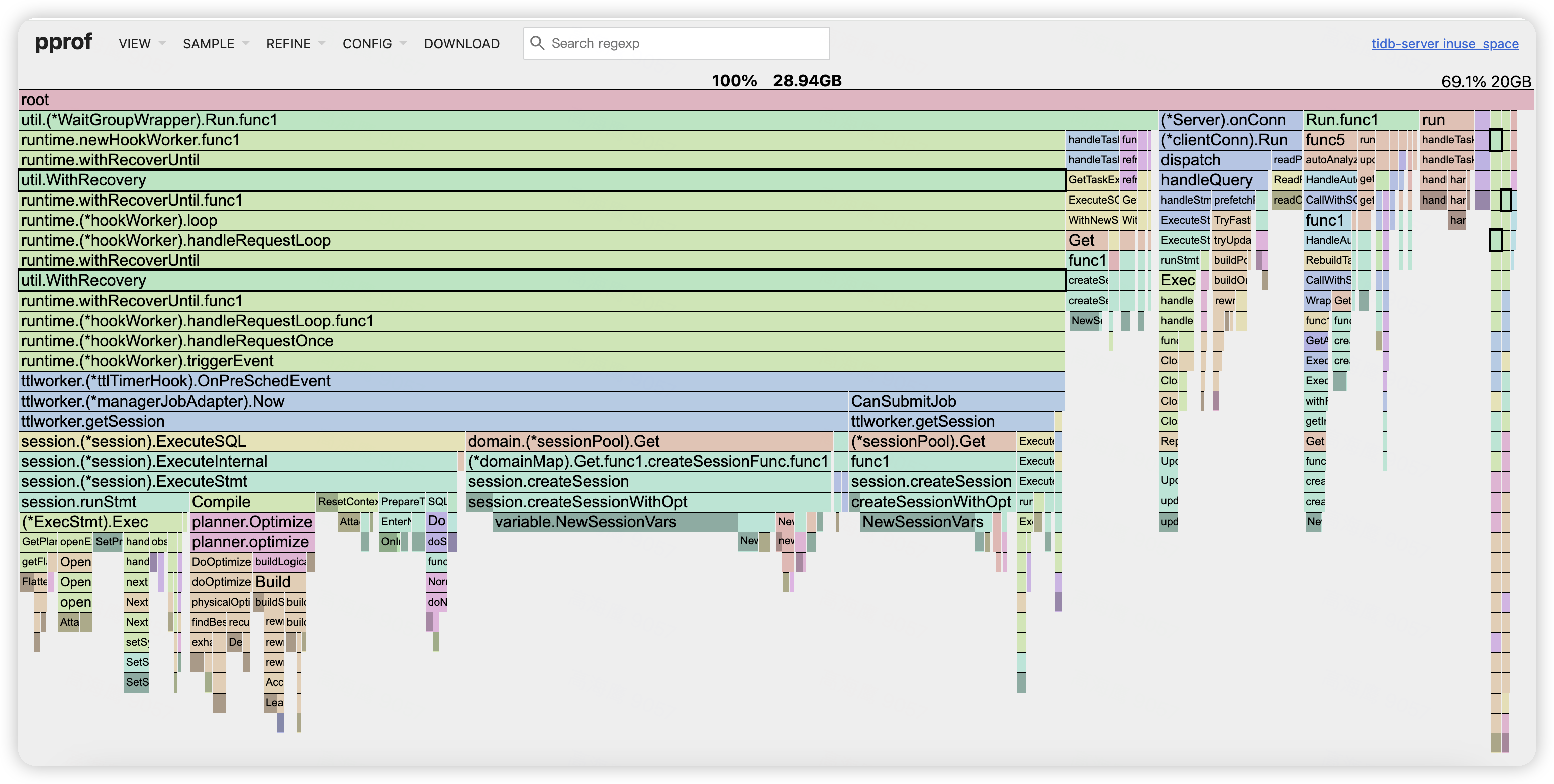
Task: Click the DOWNLOAD menu item
Action: (x=461, y=43)
